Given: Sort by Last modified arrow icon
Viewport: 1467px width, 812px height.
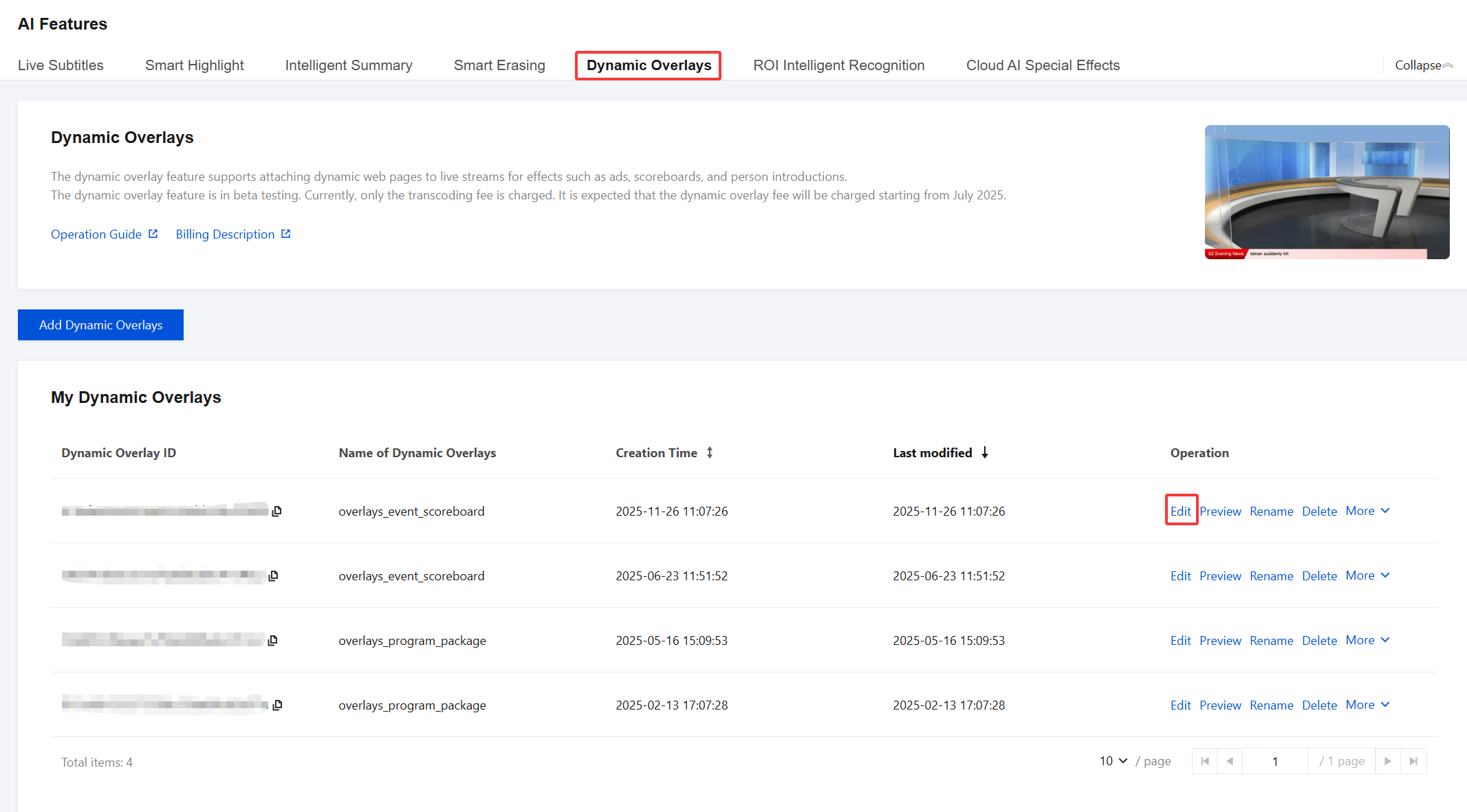Looking at the screenshot, I should click(x=985, y=452).
